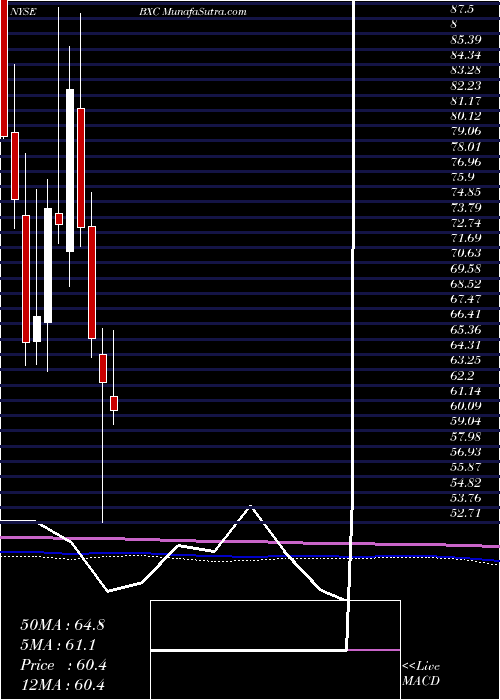Click the BXC MunafaSutra.com title text
Image resolution: width=500 pixels, height=700 pixels.
pos(193,12)
